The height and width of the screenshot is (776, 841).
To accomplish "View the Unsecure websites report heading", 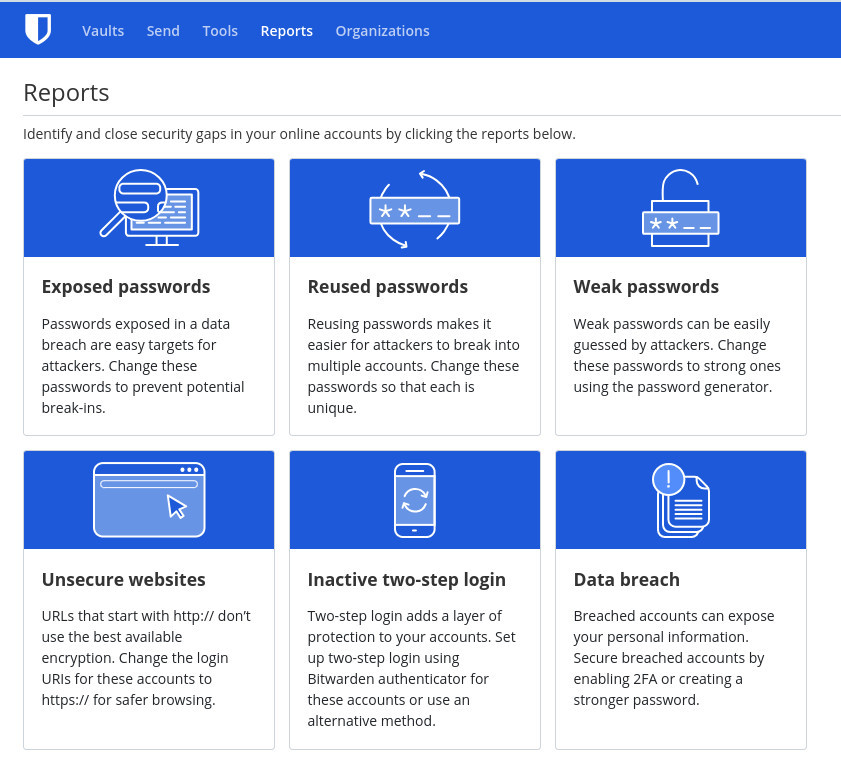I will point(123,579).
